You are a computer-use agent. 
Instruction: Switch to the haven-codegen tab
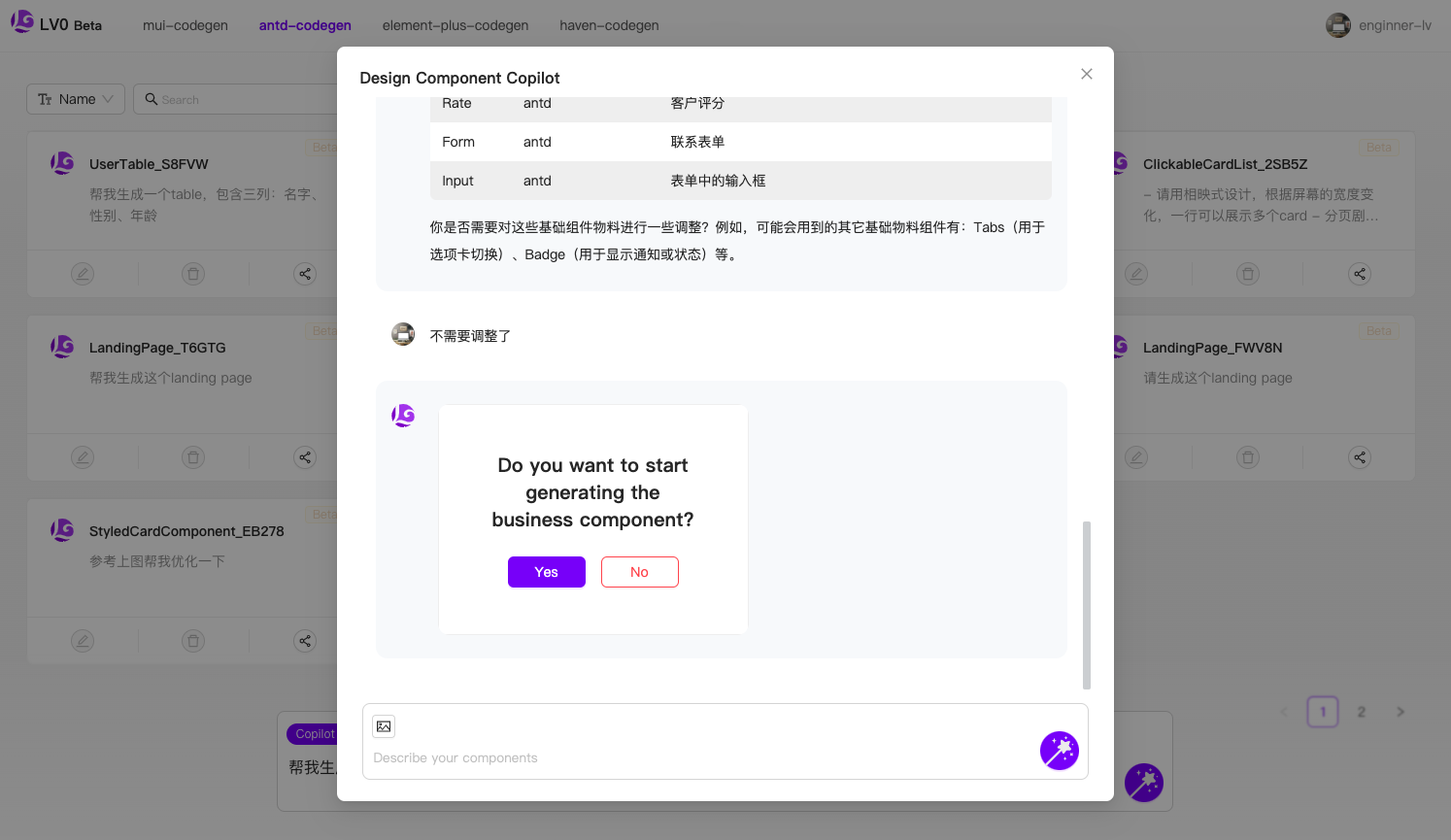[608, 25]
